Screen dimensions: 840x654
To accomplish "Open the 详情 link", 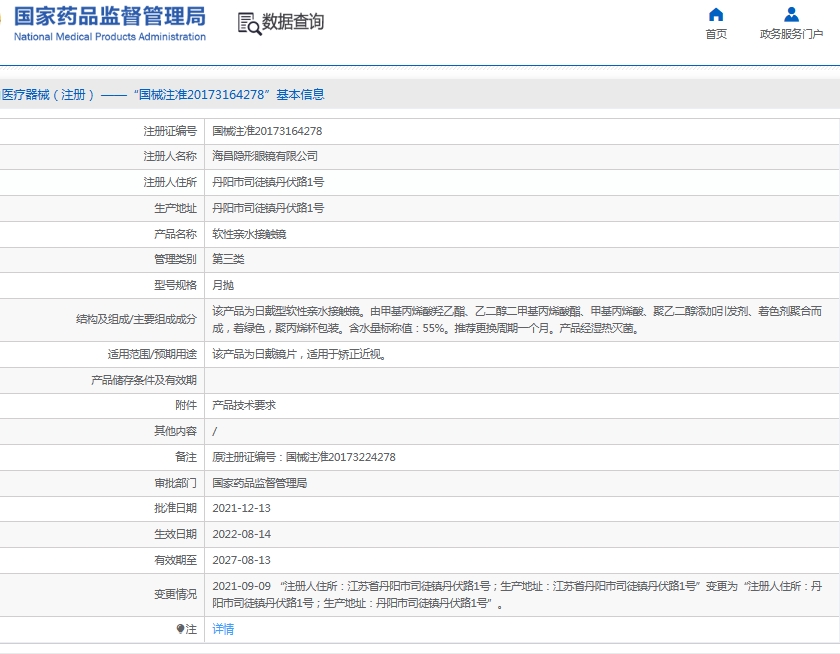I will (223, 629).
